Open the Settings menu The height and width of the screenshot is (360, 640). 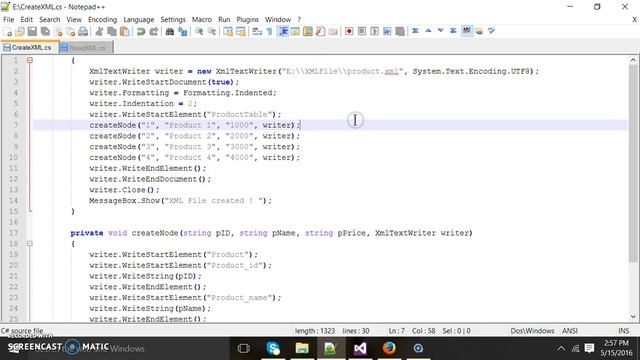(x=173, y=20)
